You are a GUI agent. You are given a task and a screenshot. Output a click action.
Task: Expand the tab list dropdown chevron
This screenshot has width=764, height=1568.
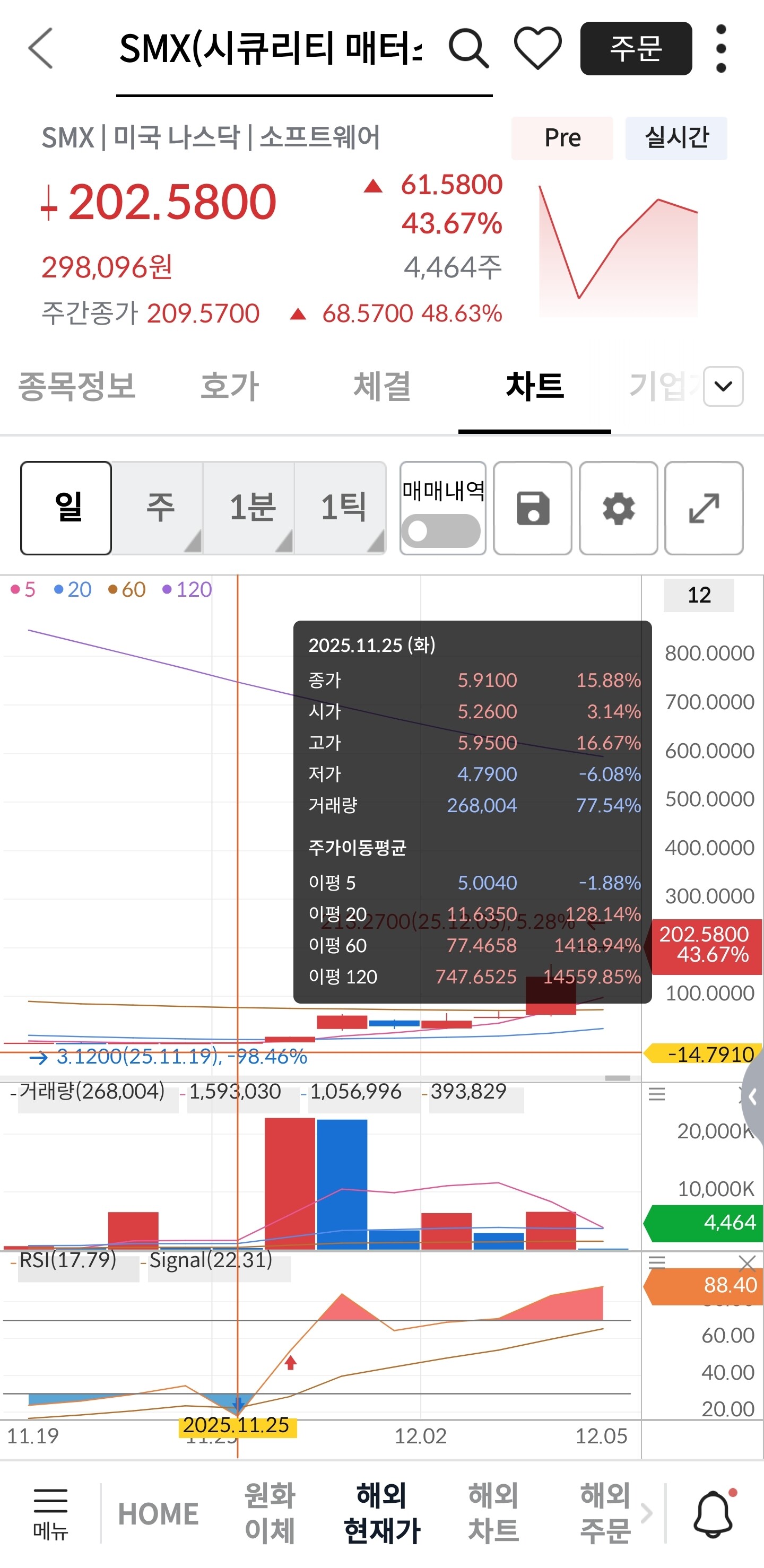(x=723, y=386)
